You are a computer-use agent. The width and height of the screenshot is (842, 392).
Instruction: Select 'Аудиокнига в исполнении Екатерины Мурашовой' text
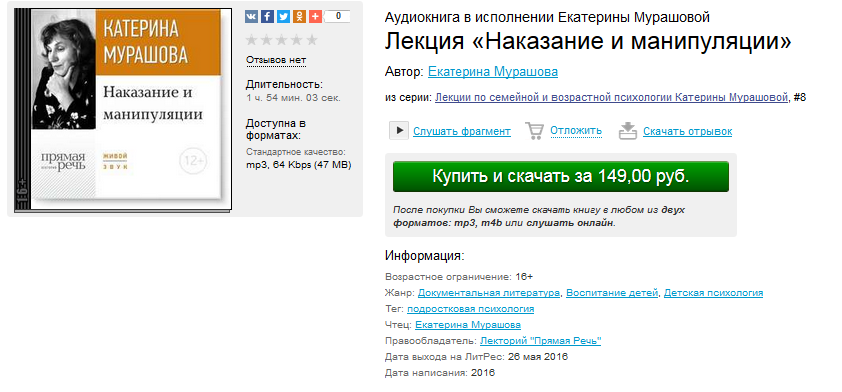[x=547, y=17]
